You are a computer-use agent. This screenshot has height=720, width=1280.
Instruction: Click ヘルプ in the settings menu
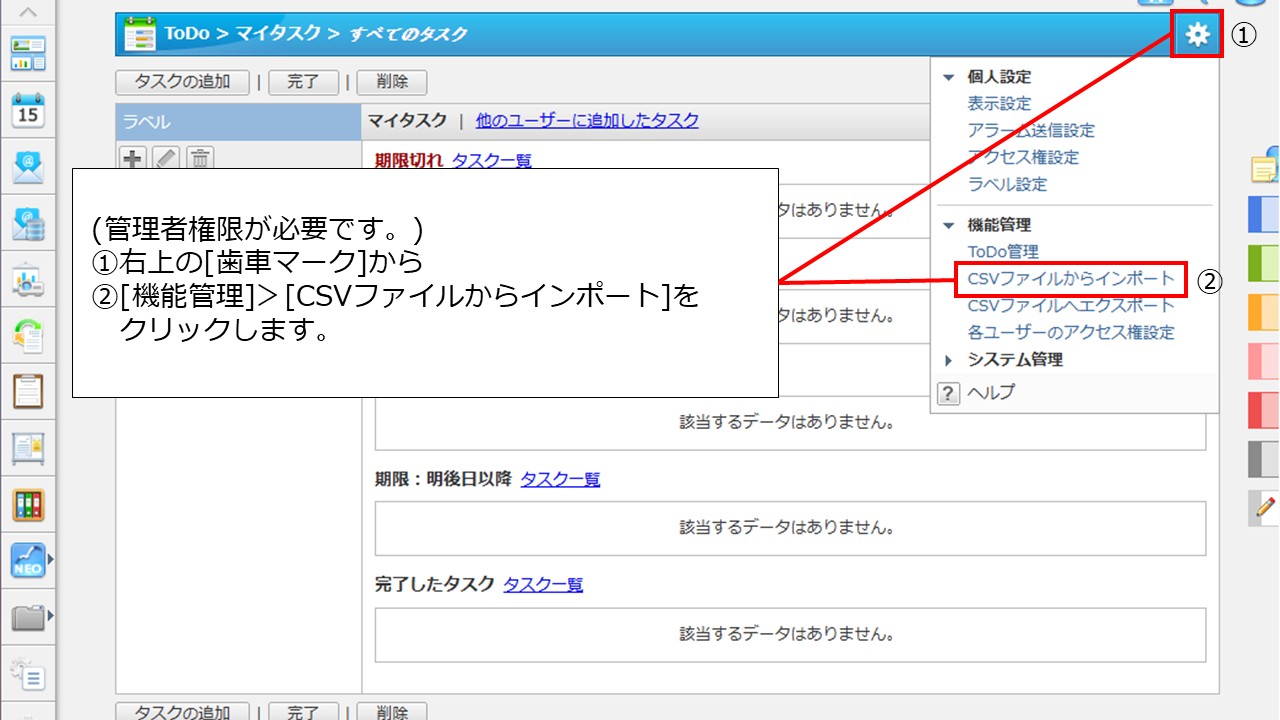(x=990, y=392)
